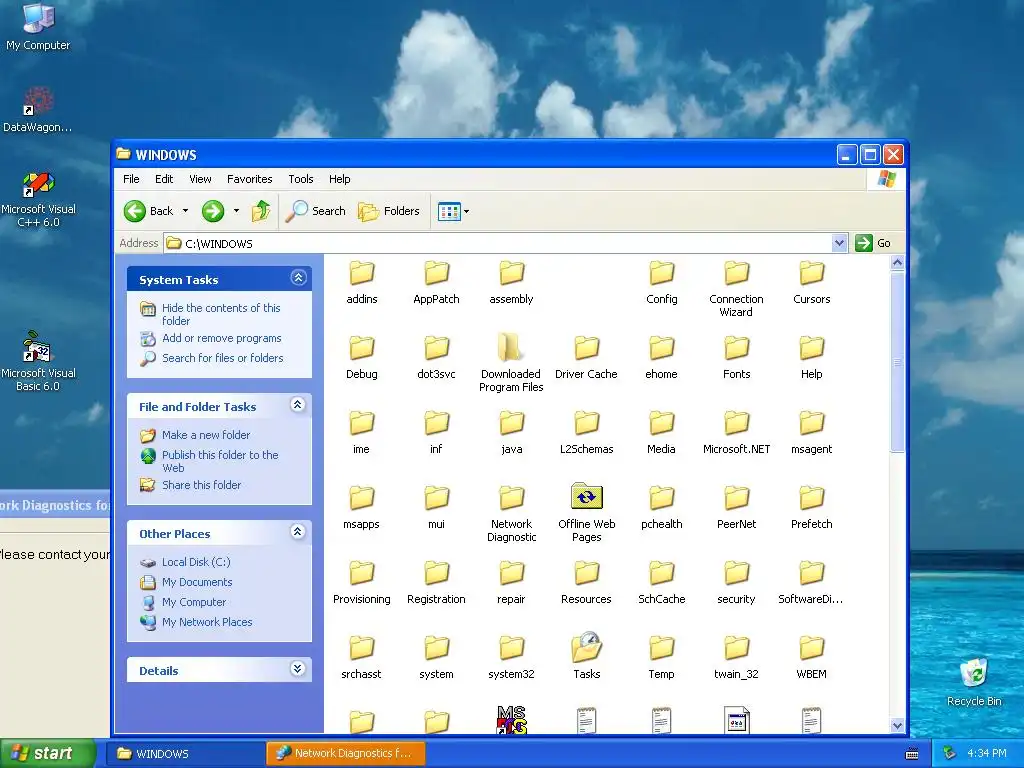1024x768 pixels.
Task: Switch to Network Diagnostics taskbar button
Action: [345, 753]
